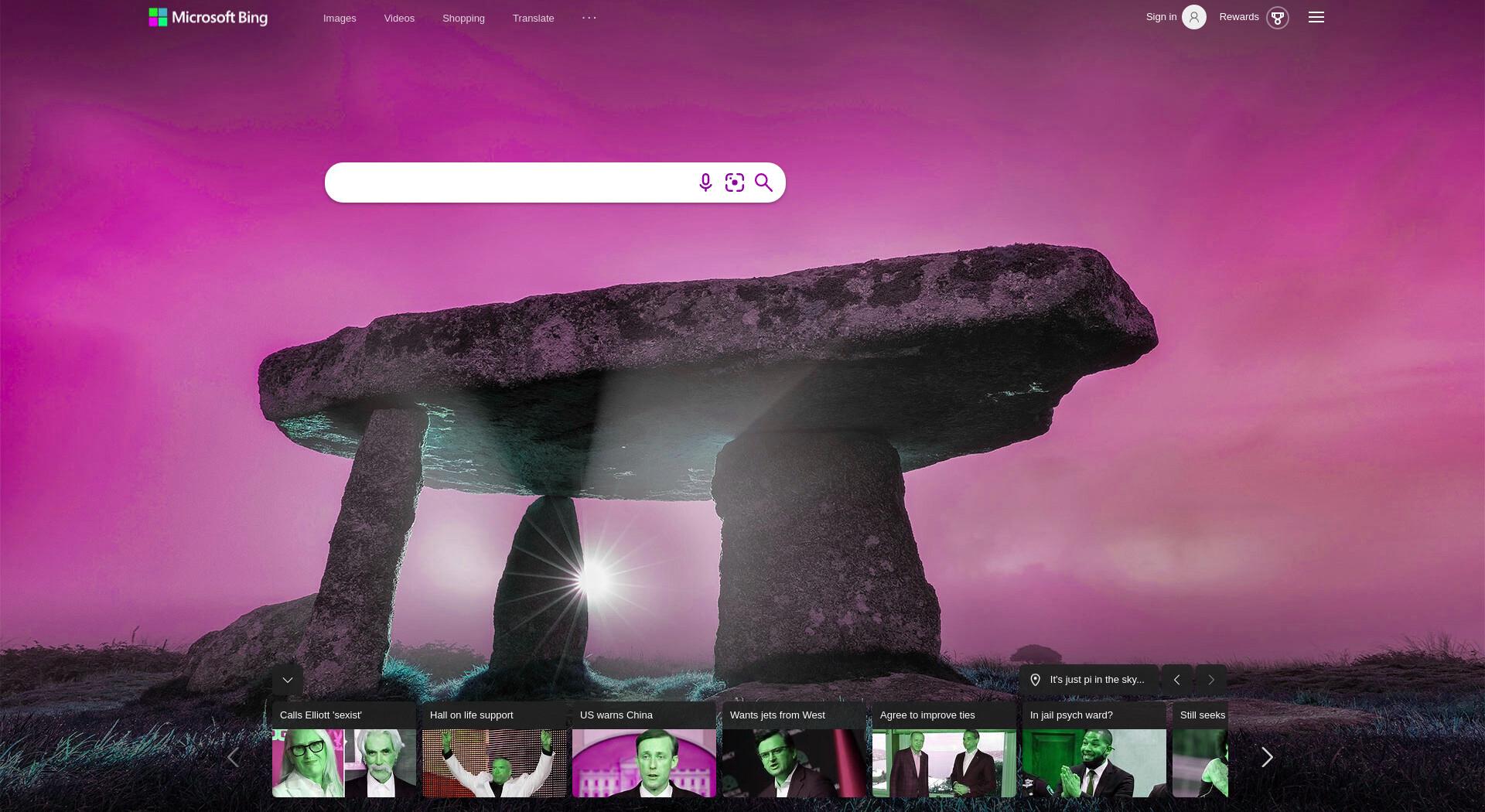Open "It's just pi in the sky..." caption
Image resolution: width=1485 pixels, height=812 pixels.
point(1097,680)
